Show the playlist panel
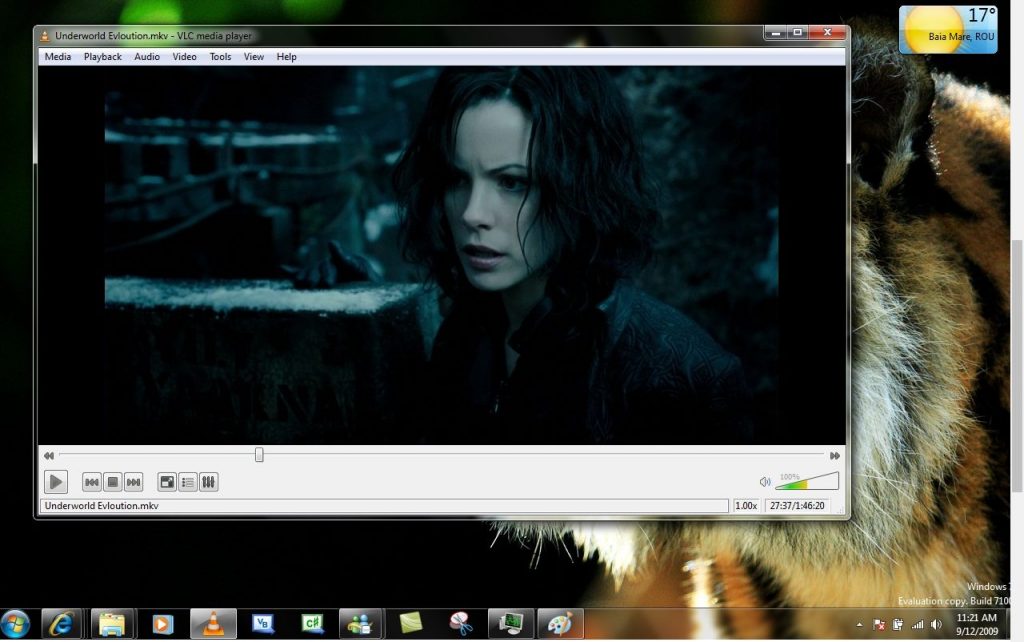1024x642 pixels. point(188,483)
